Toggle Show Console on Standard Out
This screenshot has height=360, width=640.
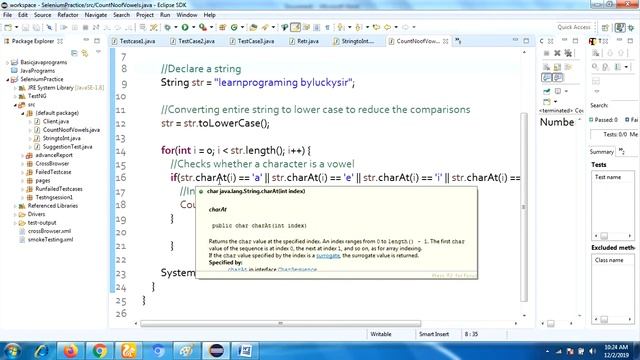547,77
